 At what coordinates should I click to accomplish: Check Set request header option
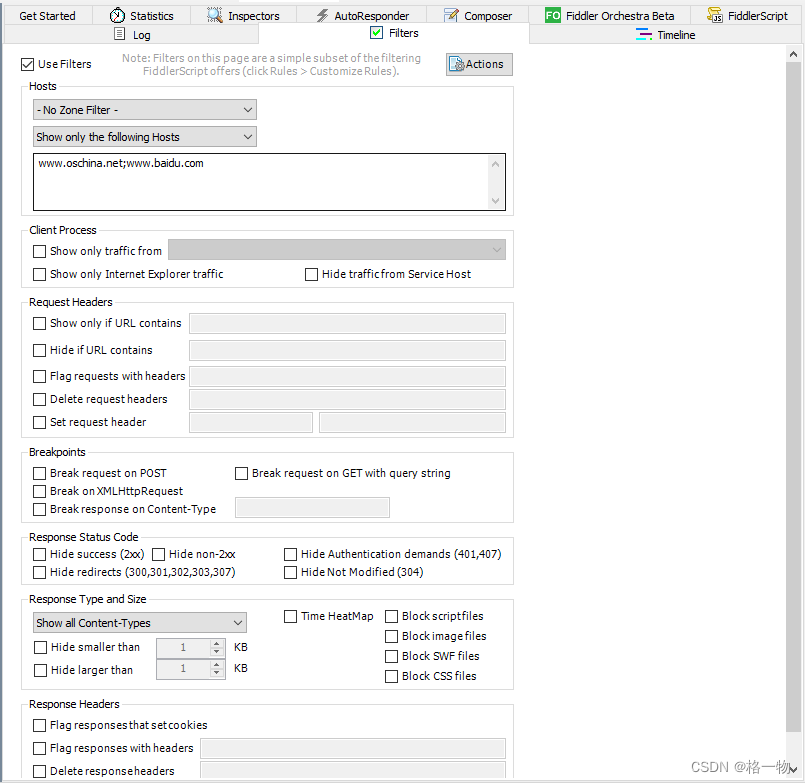(39, 422)
